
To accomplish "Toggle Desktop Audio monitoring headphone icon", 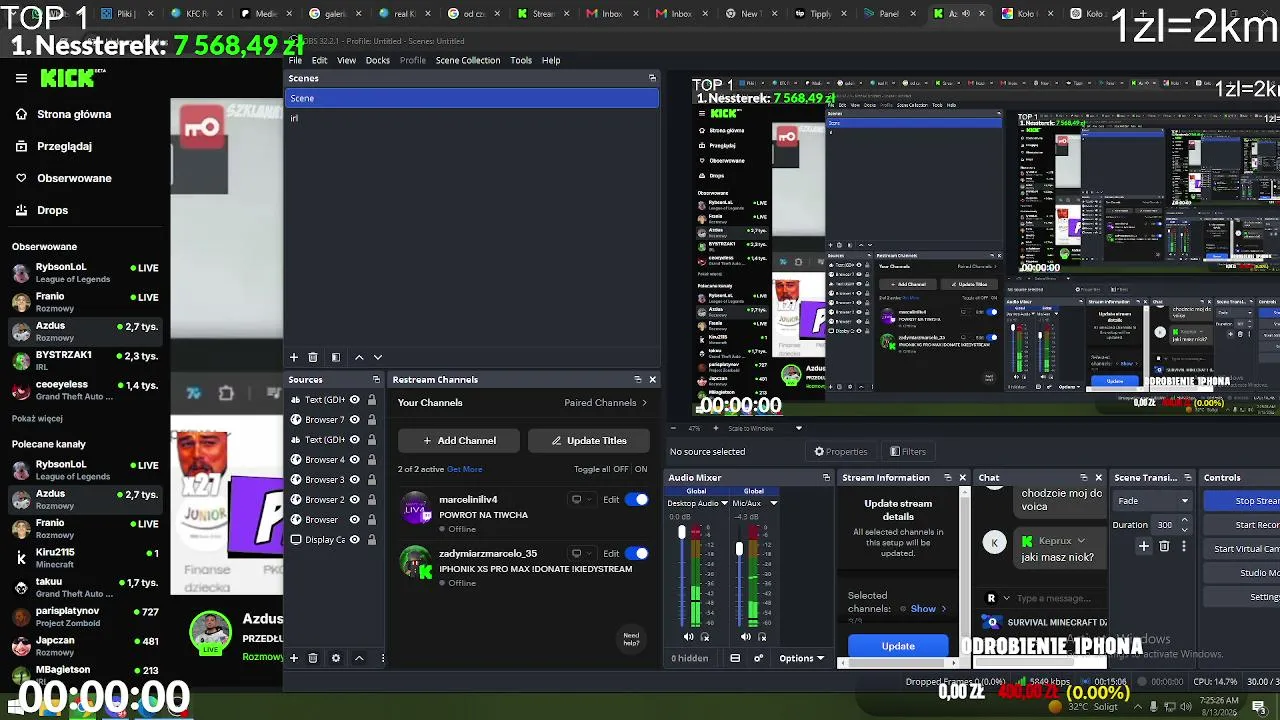I will click(x=705, y=637).
